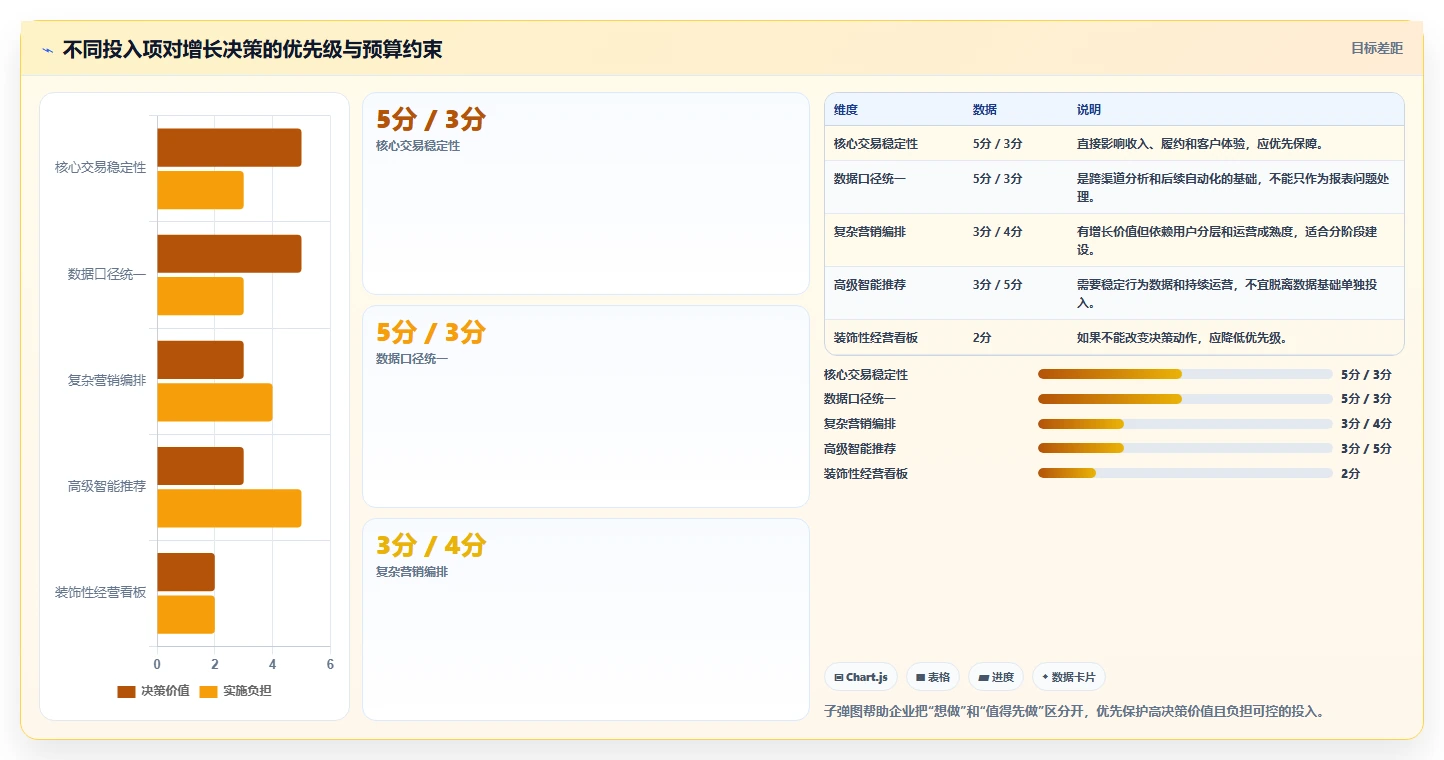Open the 数据口径统一 data card
1444x760 pixels.
(585, 406)
